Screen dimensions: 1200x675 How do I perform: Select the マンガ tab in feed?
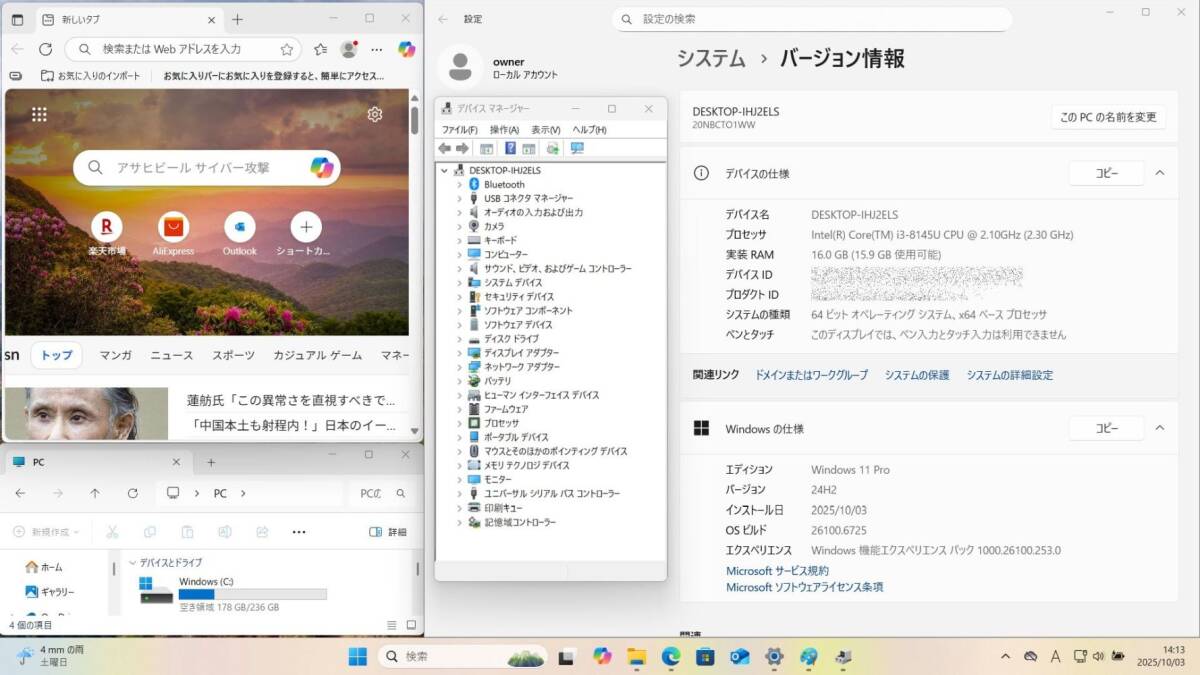click(116, 355)
